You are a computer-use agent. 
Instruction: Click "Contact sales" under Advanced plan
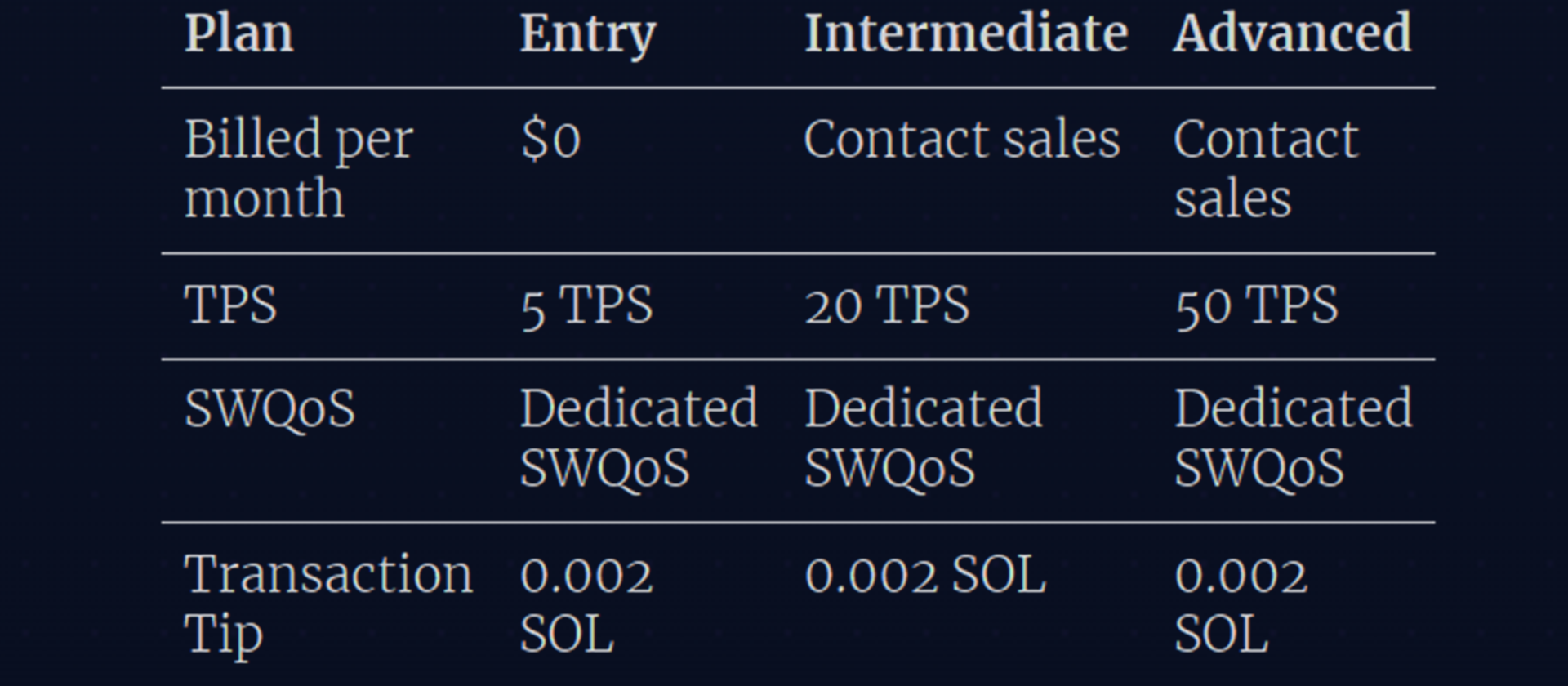pos(1265,168)
